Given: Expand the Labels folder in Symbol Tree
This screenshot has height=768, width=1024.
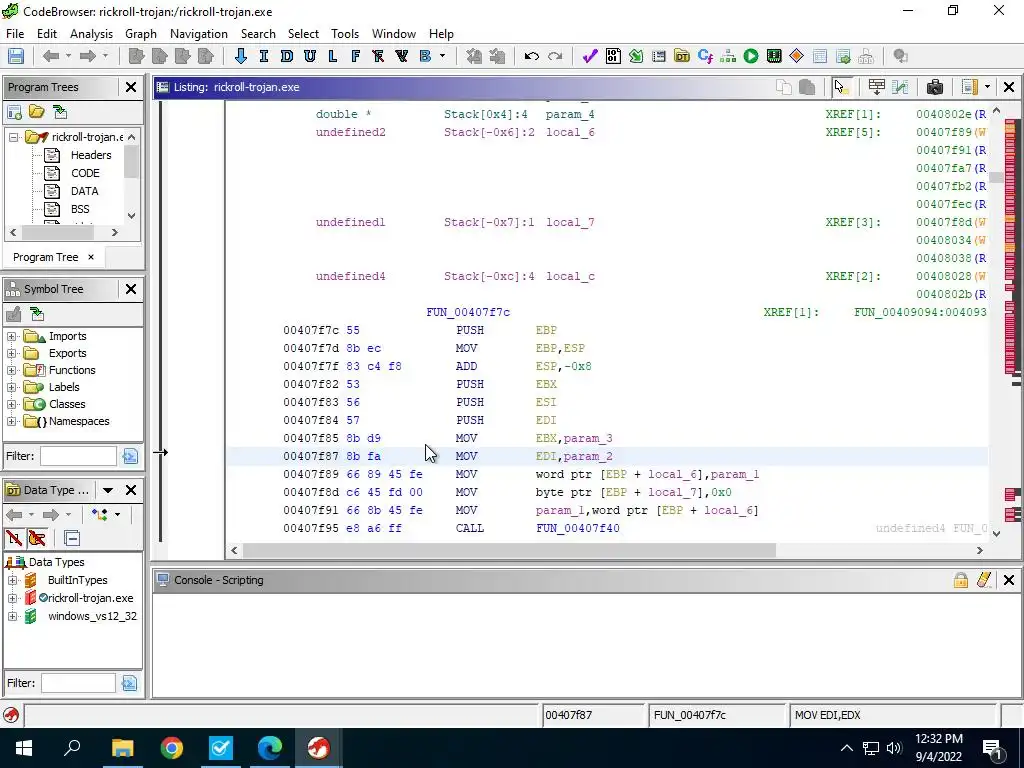Looking at the screenshot, I should (x=12, y=387).
